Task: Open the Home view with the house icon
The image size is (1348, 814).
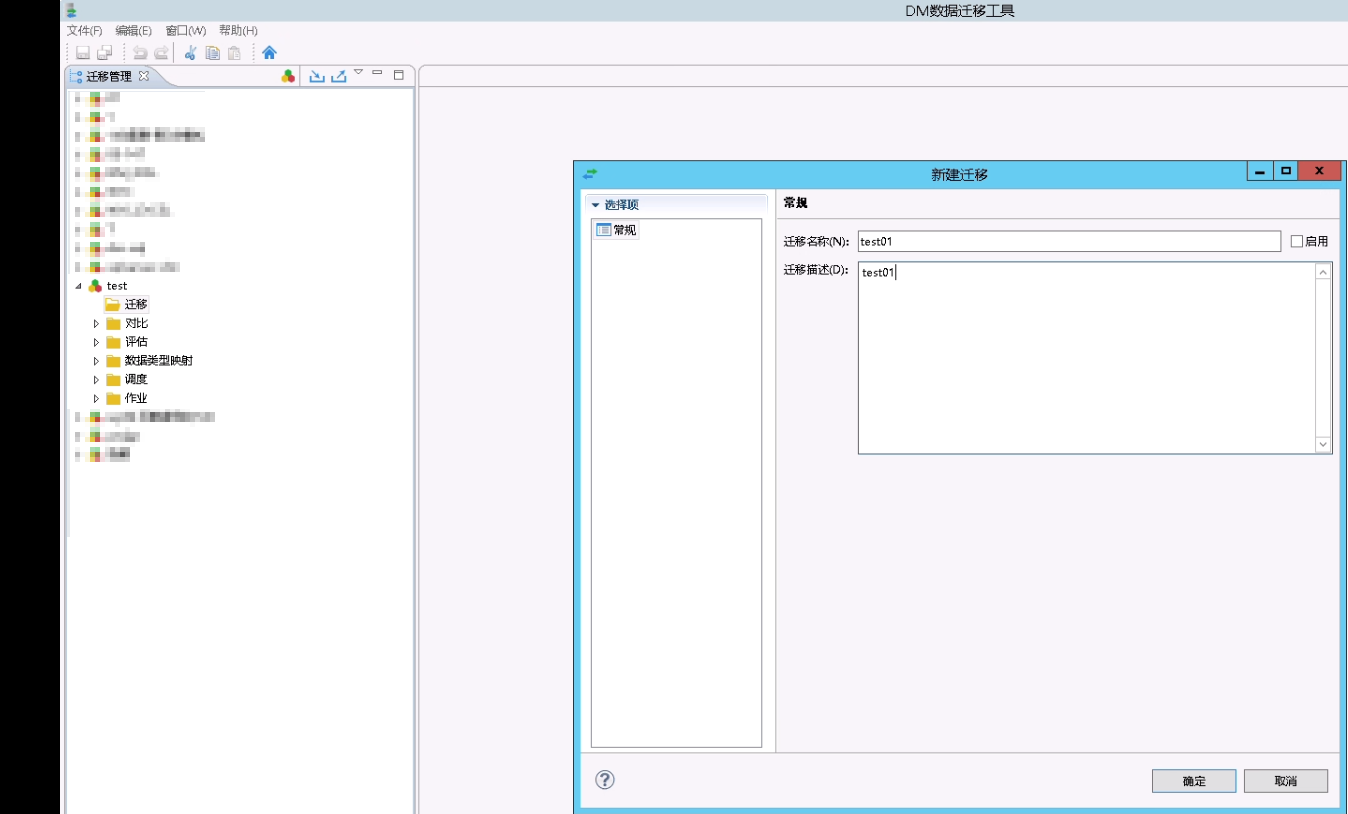Action: coord(271,52)
